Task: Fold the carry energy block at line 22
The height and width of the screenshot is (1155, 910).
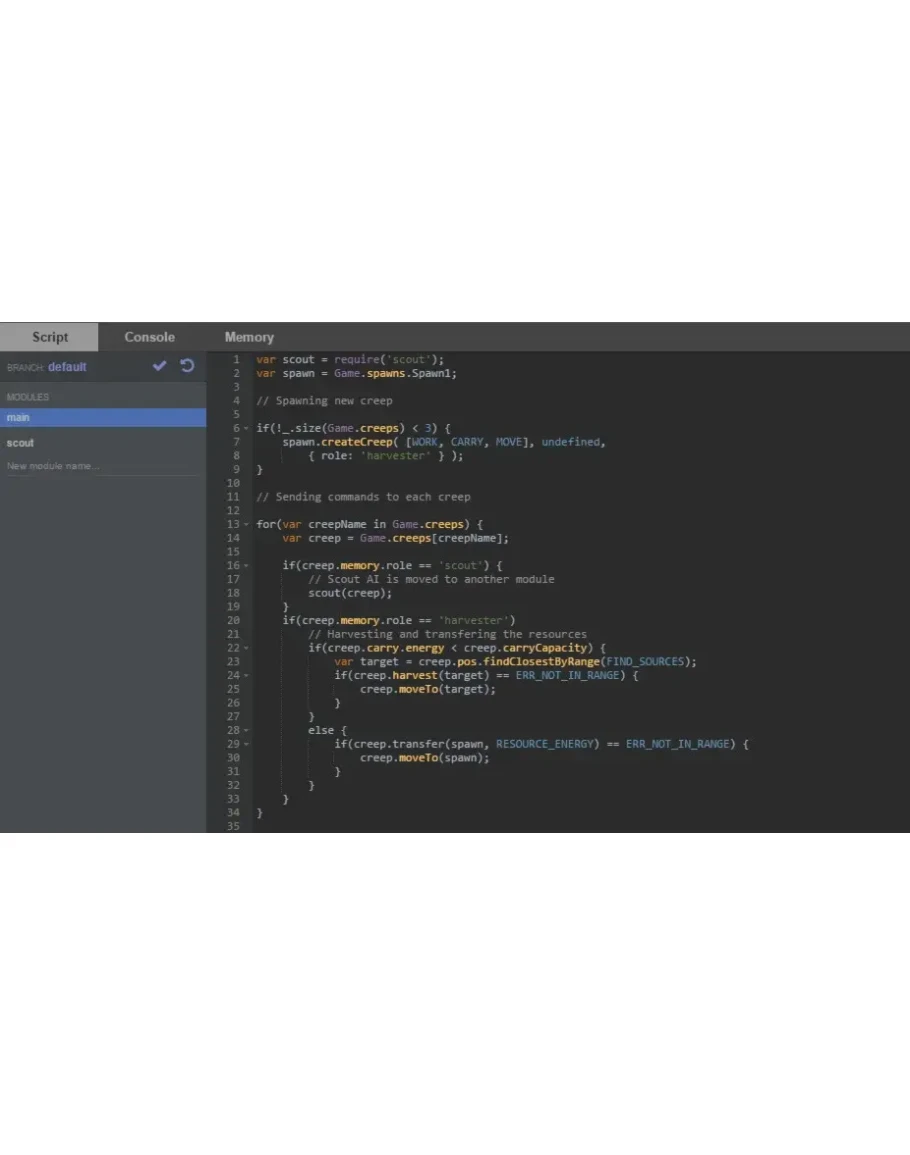Action: tap(246, 648)
